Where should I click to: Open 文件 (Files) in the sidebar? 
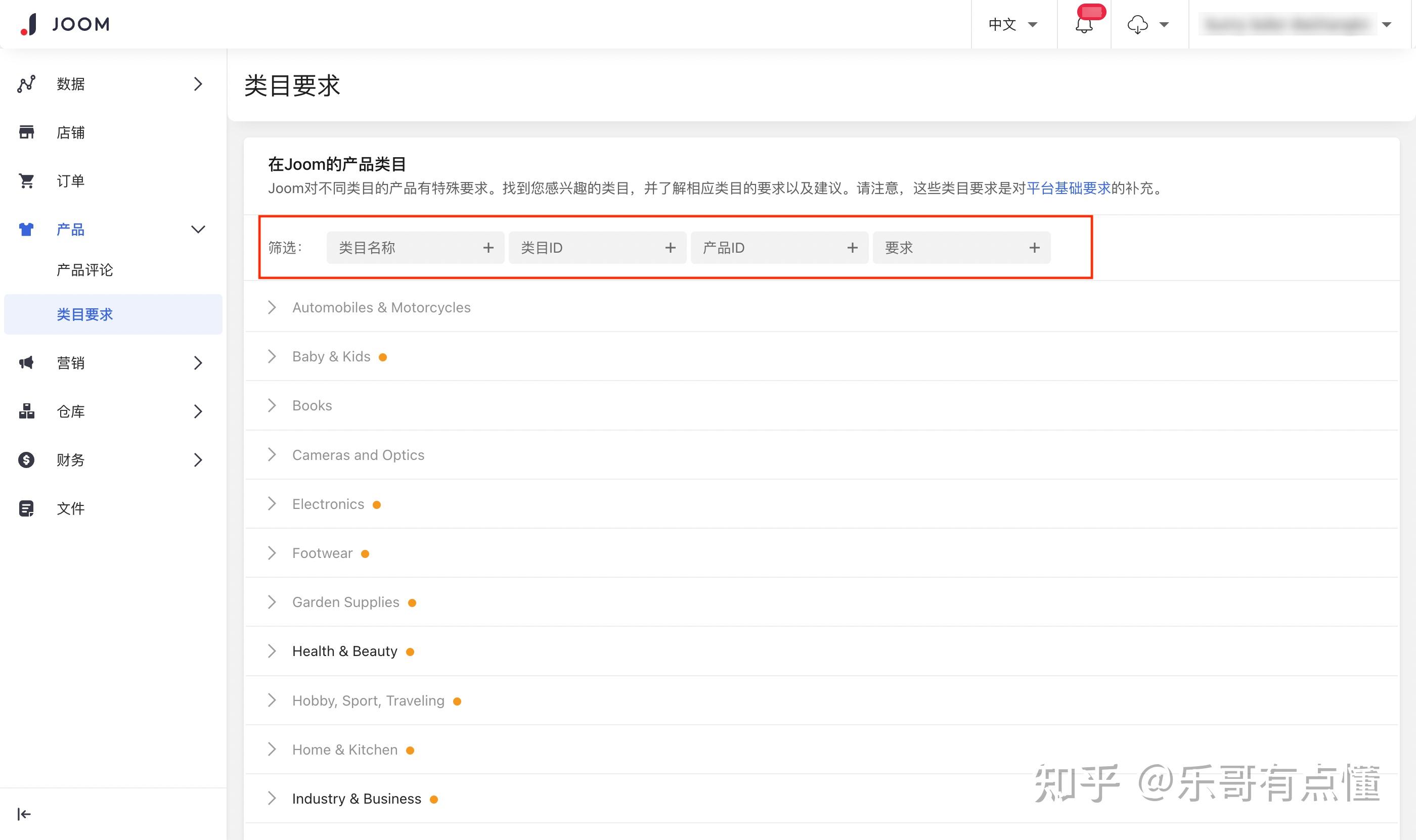click(x=70, y=508)
